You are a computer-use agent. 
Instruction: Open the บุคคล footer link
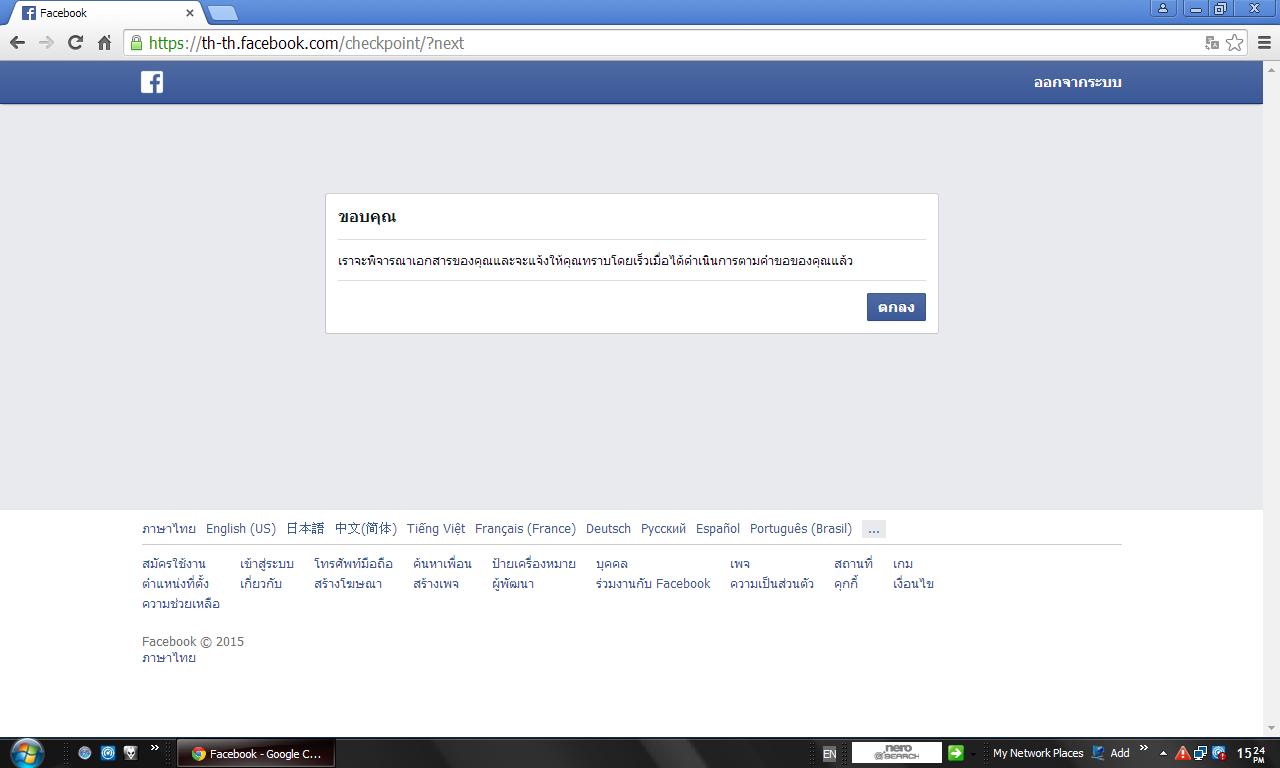pyautogui.click(x=612, y=564)
